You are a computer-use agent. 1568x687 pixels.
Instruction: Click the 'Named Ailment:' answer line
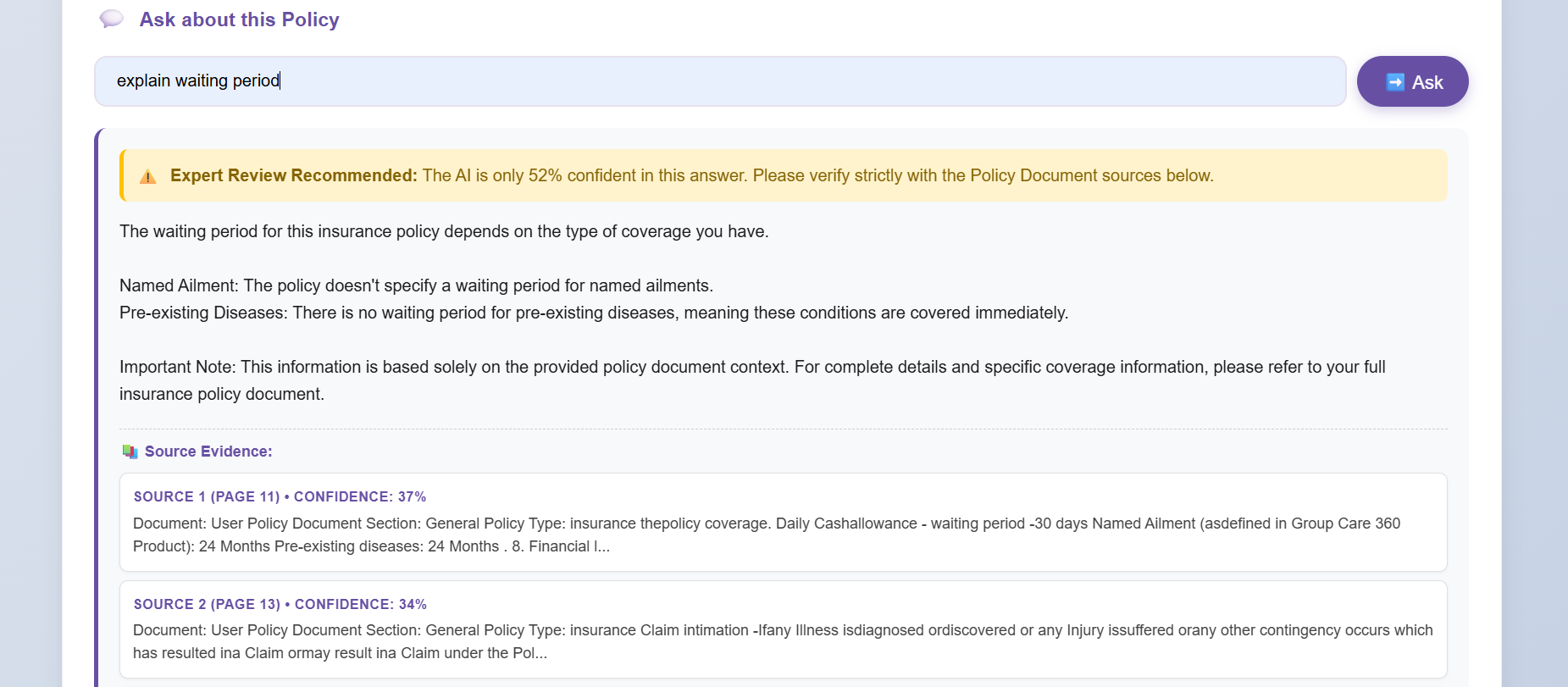coord(416,285)
